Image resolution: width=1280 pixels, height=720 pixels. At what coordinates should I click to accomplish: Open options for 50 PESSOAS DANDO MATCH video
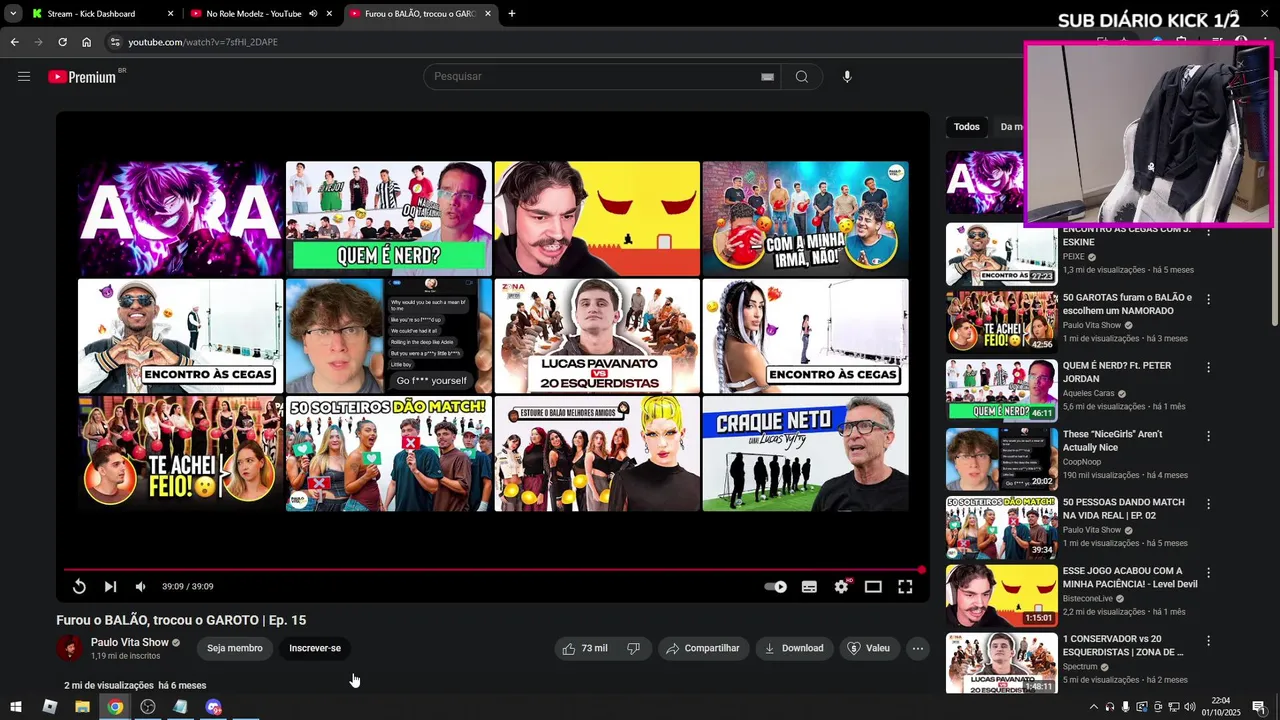(x=1208, y=504)
